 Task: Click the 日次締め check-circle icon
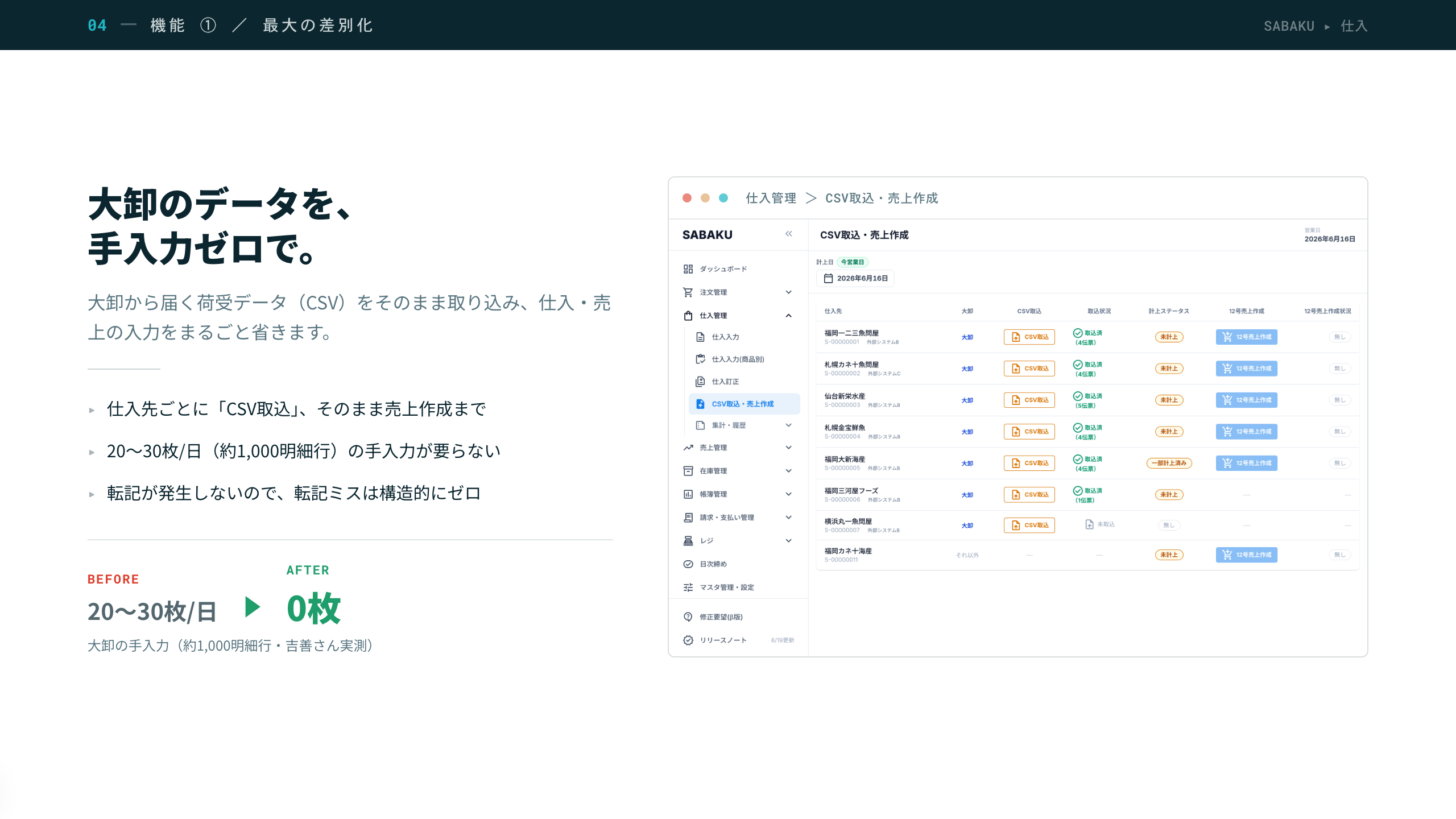click(688, 564)
